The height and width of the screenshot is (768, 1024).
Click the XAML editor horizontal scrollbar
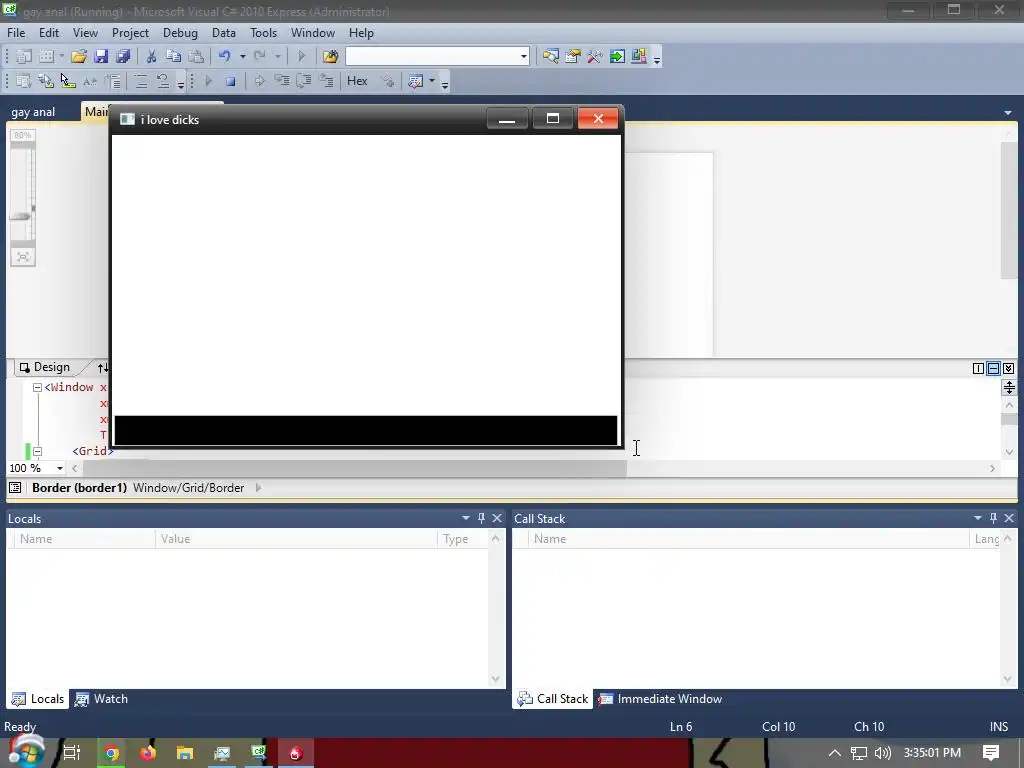click(355, 468)
